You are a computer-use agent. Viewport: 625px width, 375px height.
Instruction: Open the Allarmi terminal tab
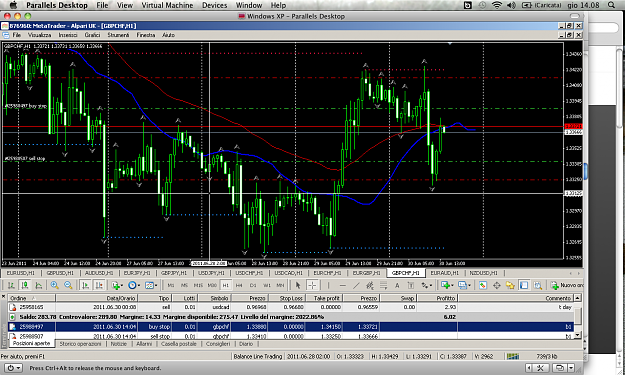144,344
